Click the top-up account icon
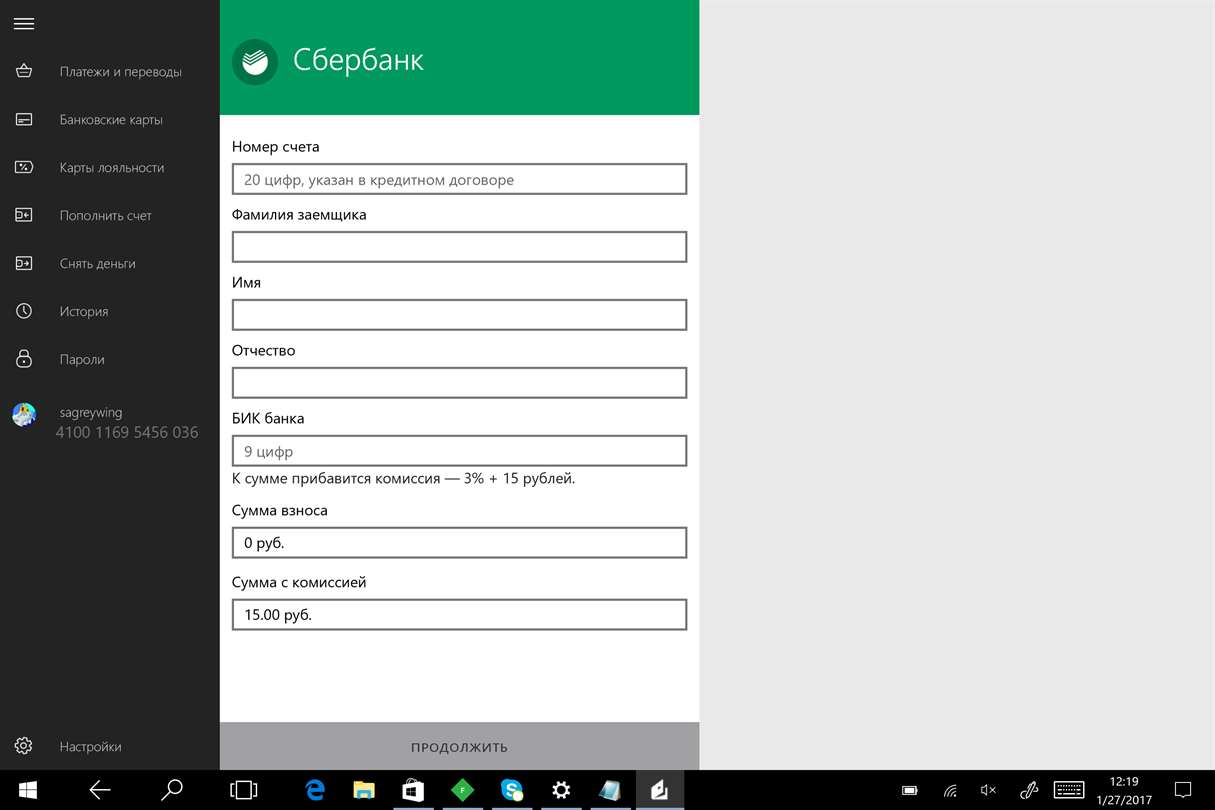 24,215
